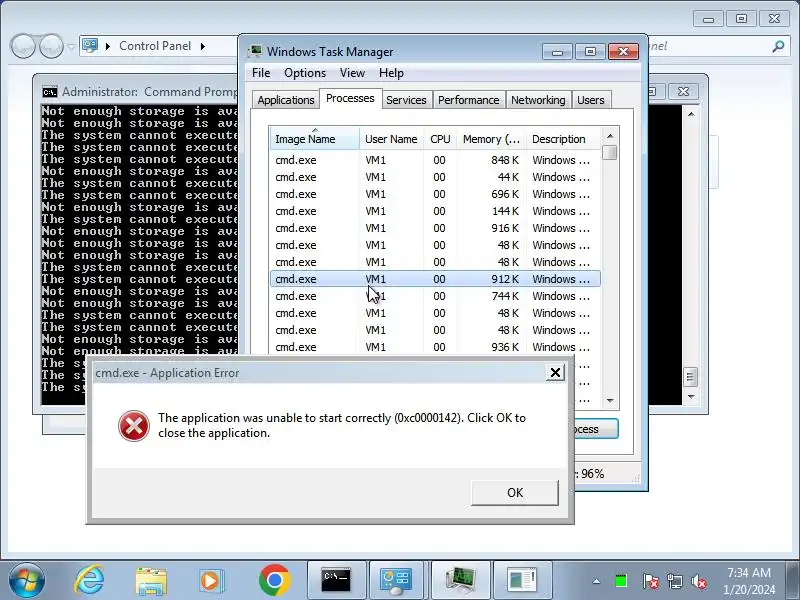This screenshot has width=800, height=600.
Task: Close the Administrator Command Prompt window
Action: (x=683, y=91)
